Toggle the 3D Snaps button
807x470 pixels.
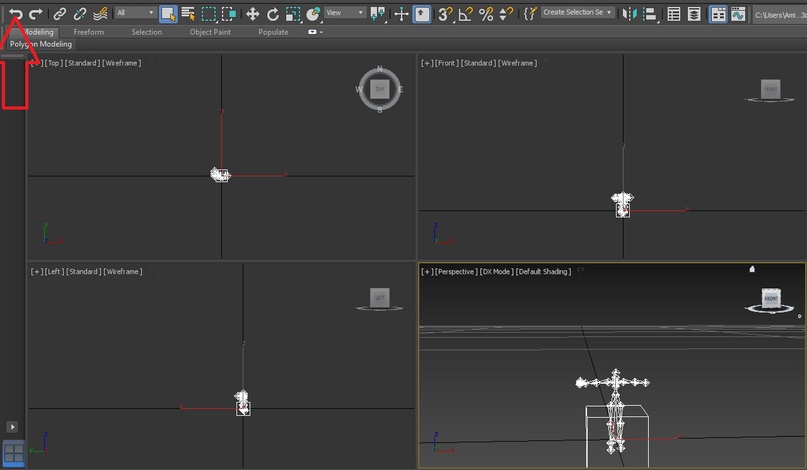click(x=446, y=13)
